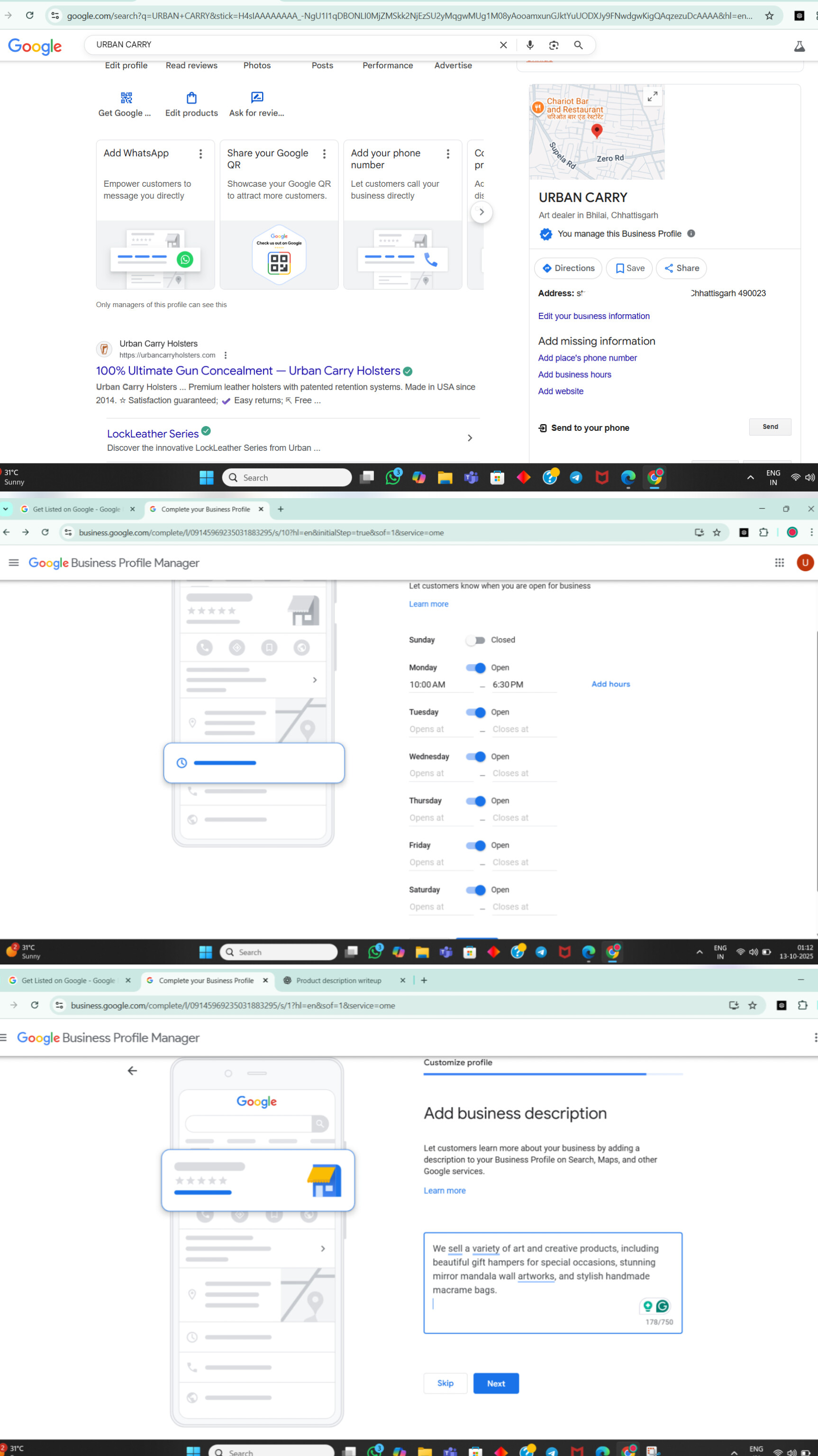The height and width of the screenshot is (1456, 818).
Task: Expand the map view with arrows icon
Action: [652, 97]
